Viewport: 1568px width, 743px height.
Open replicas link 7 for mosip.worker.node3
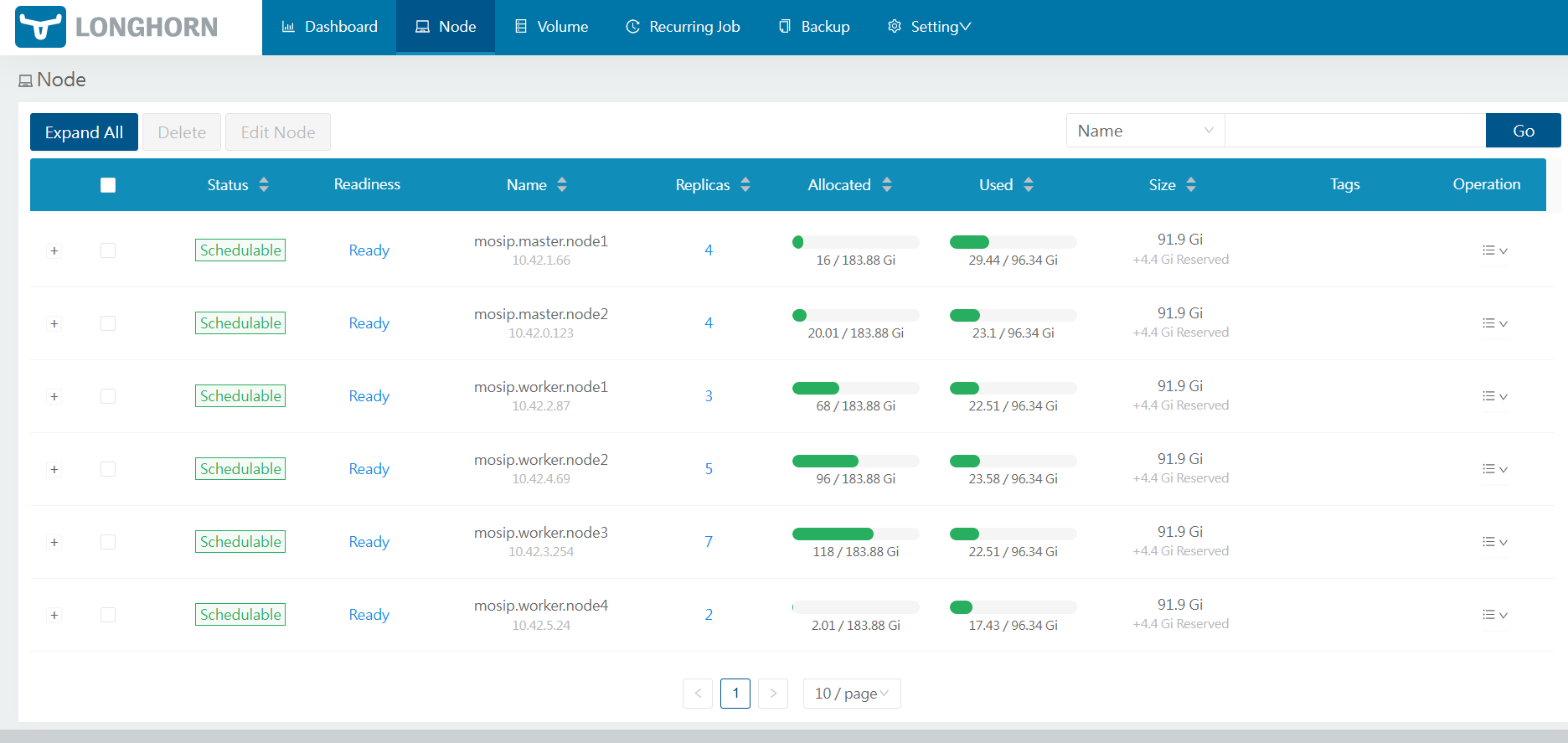coord(709,542)
